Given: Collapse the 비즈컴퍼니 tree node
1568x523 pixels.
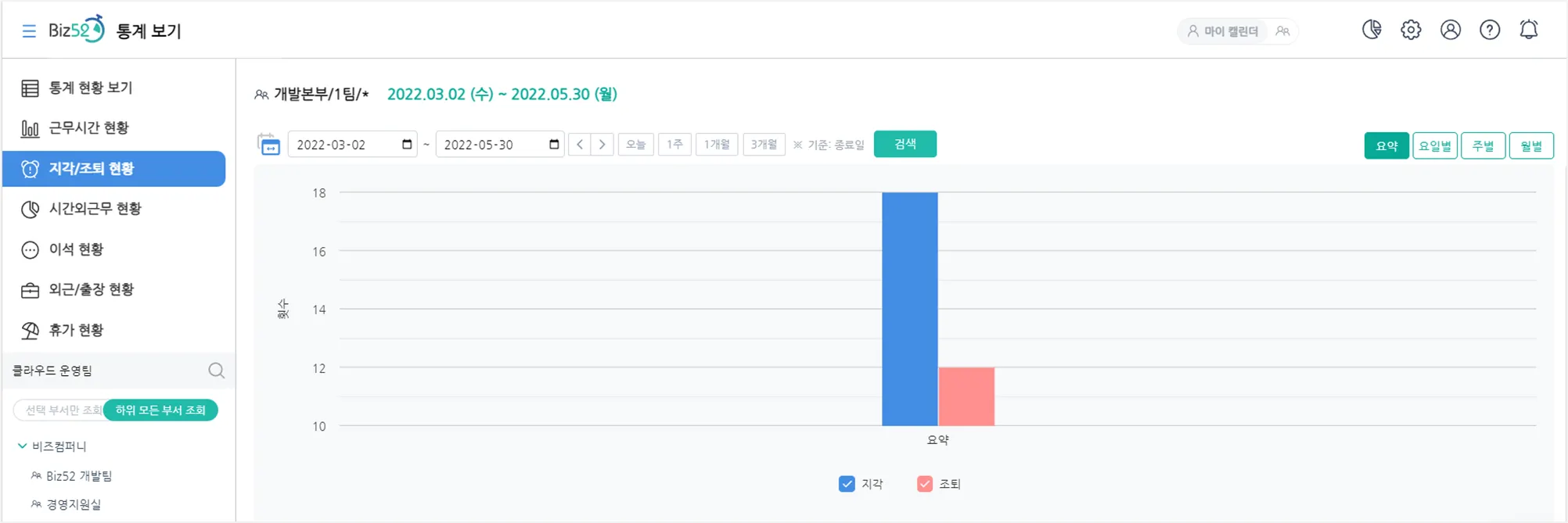Looking at the screenshot, I should [x=22, y=446].
